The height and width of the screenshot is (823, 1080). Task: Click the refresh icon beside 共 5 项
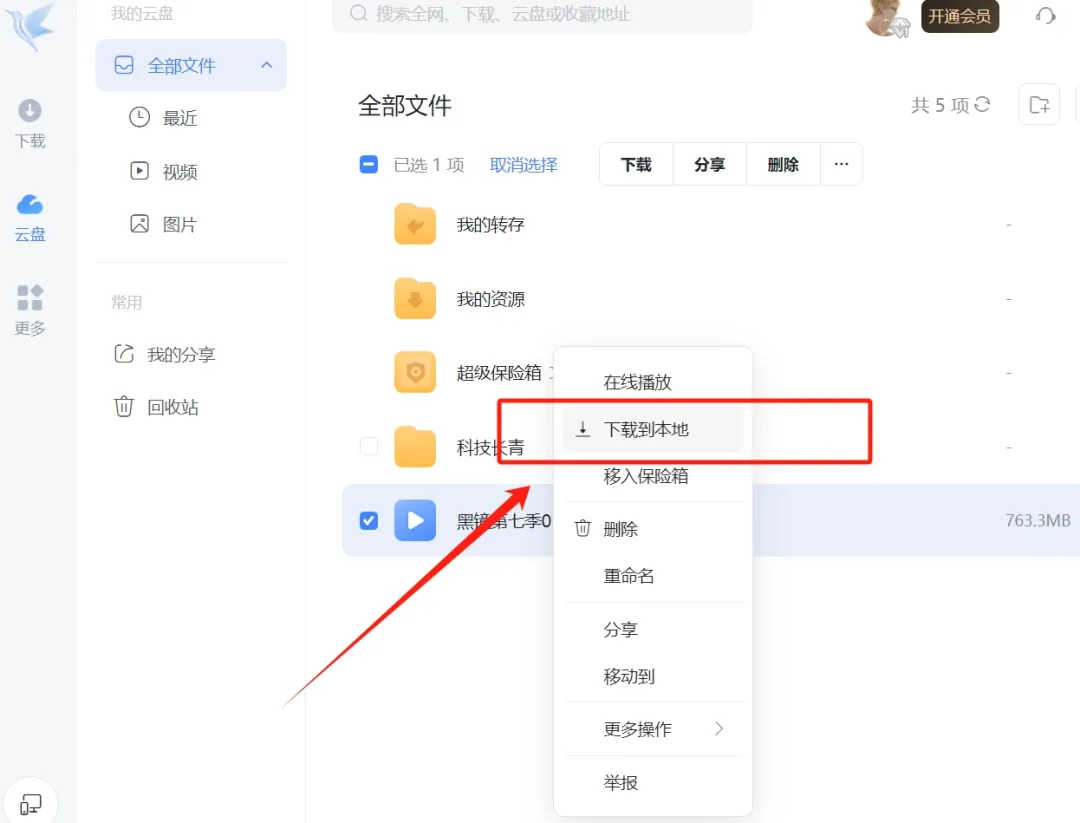coord(982,105)
